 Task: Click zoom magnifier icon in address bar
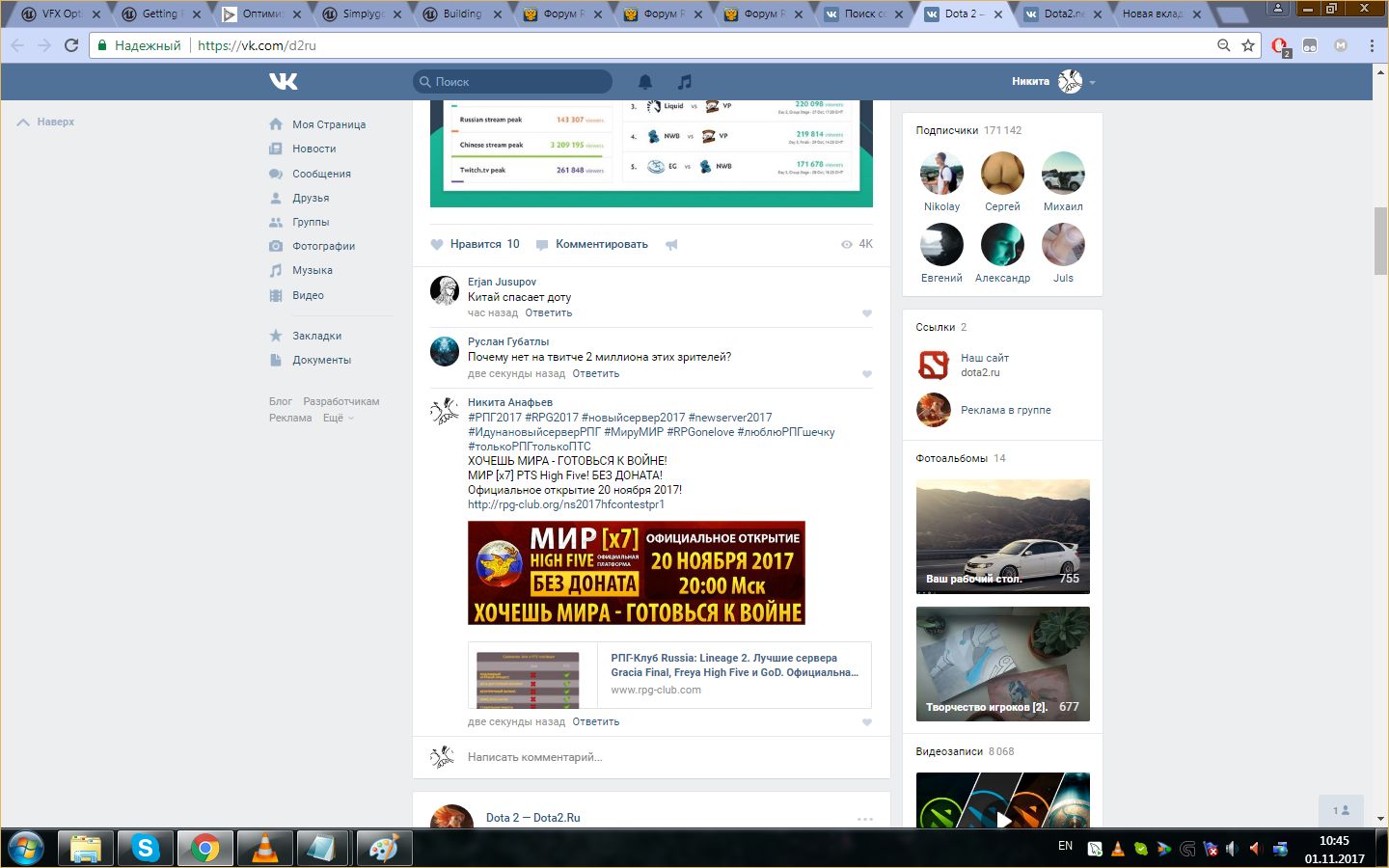pos(1223,45)
